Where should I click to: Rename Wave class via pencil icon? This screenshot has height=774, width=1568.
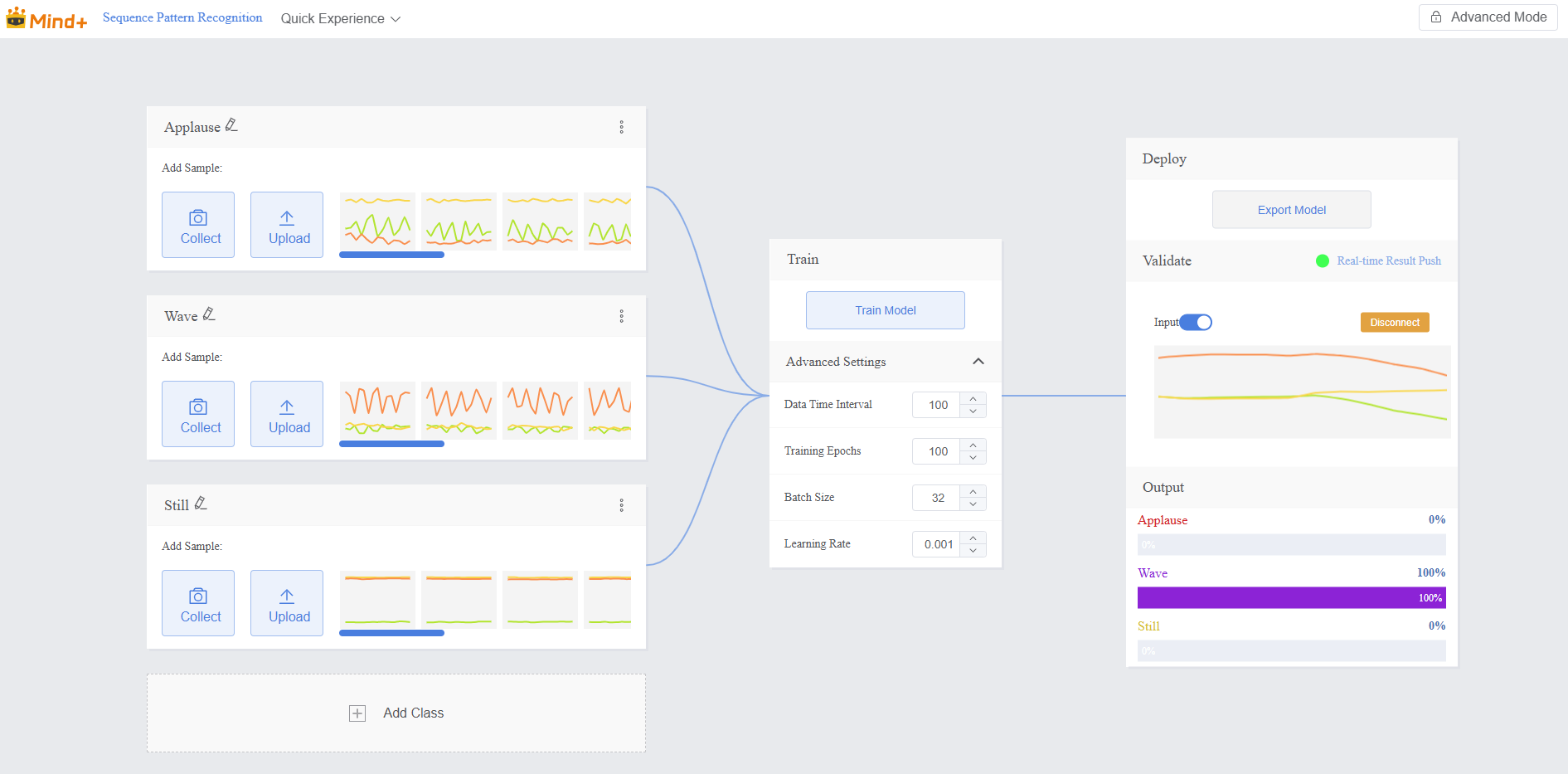(209, 314)
